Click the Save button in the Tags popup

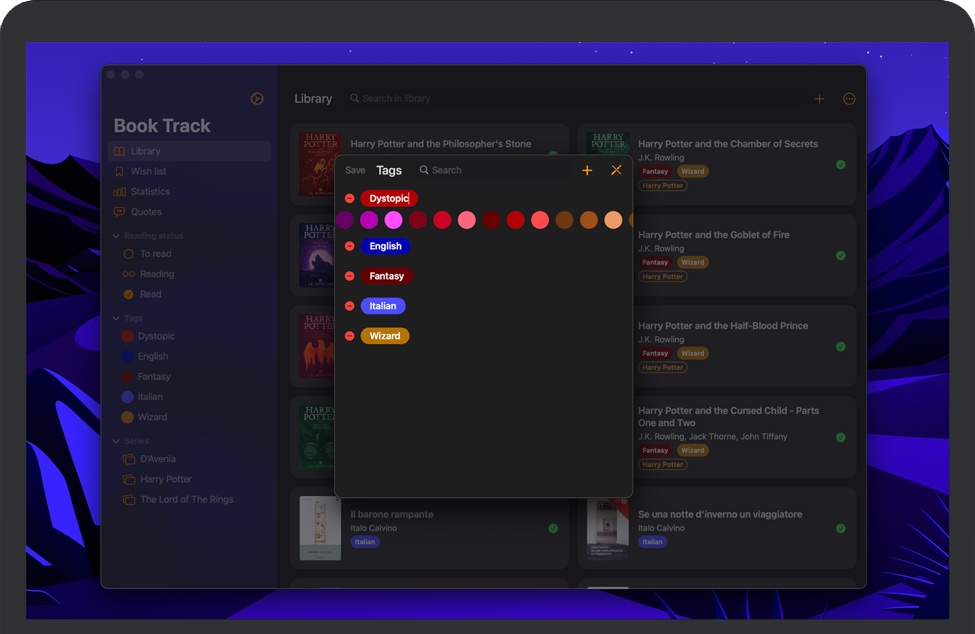click(x=355, y=171)
